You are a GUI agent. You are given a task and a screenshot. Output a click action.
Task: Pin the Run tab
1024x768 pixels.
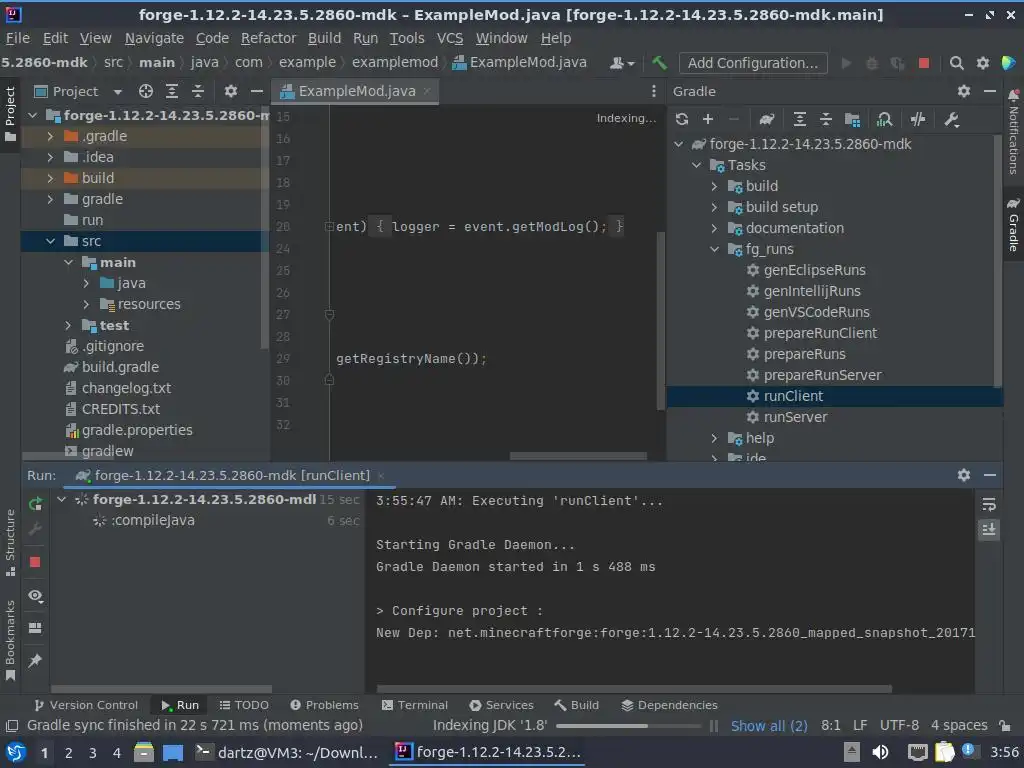point(35,660)
